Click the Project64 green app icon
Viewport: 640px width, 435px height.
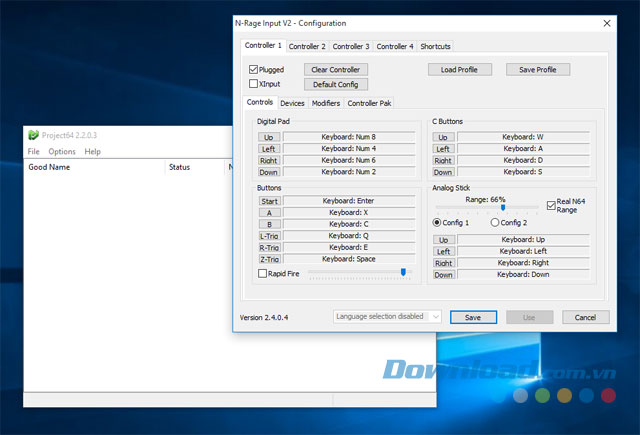click(x=33, y=135)
